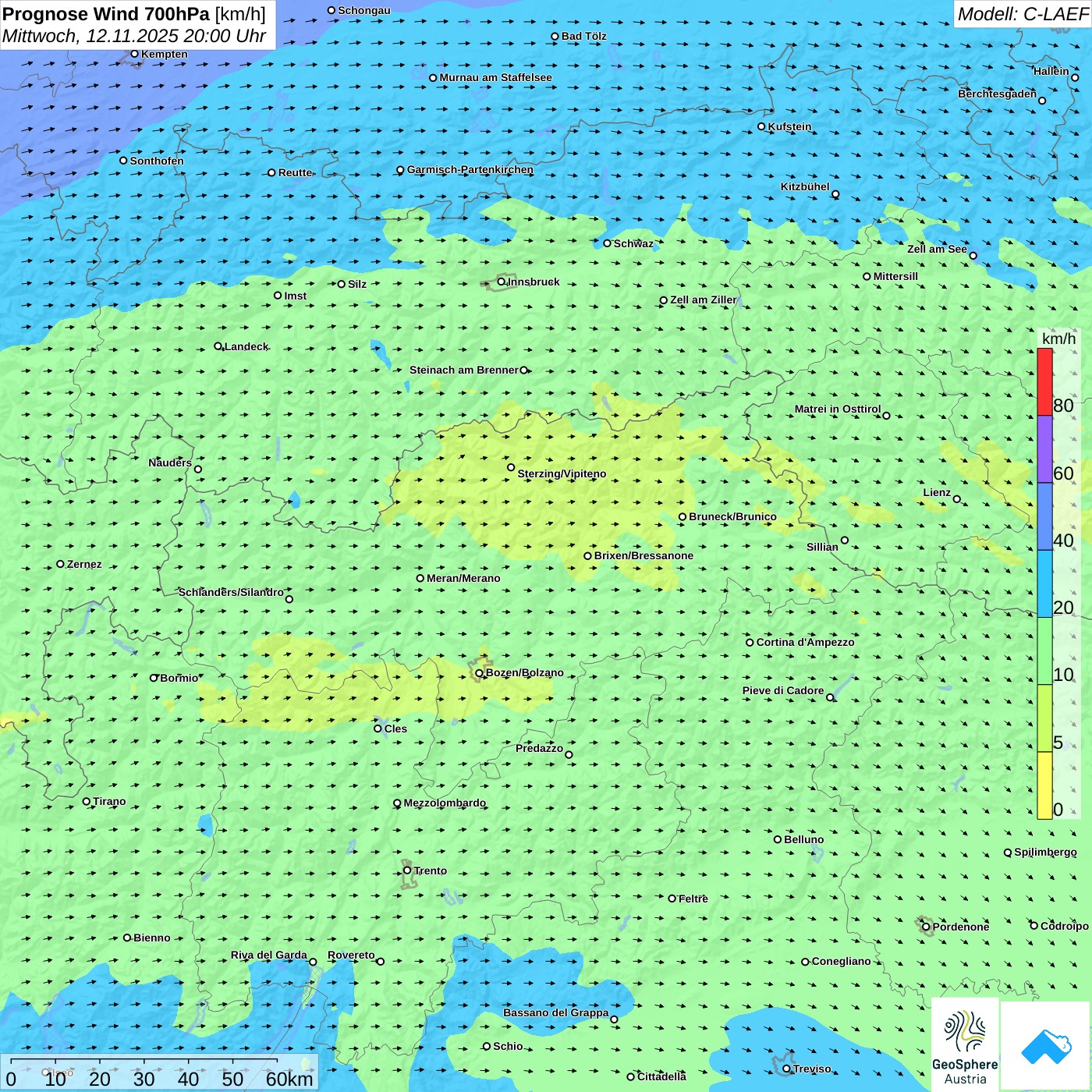Select the Innsbruck city marker
This screenshot has height=1092, width=1092.
click(502, 282)
